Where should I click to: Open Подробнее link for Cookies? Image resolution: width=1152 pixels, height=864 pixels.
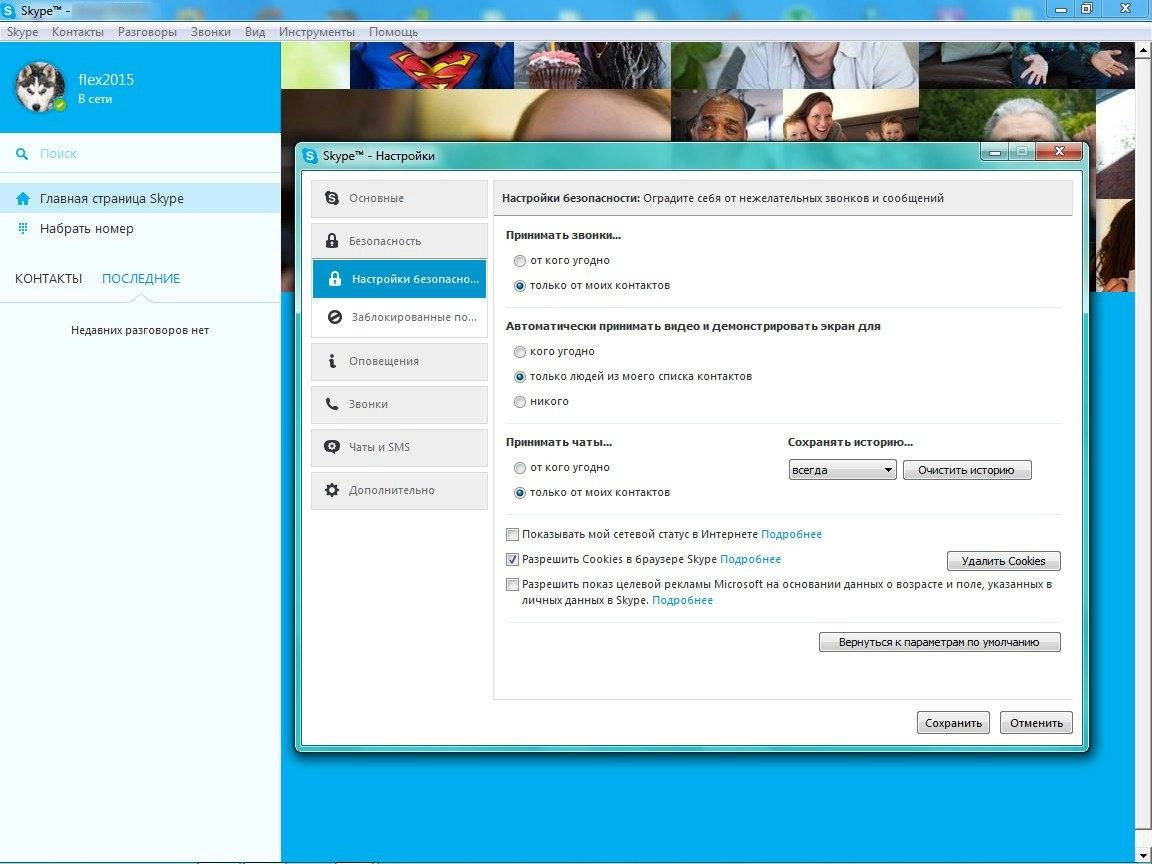(750, 559)
